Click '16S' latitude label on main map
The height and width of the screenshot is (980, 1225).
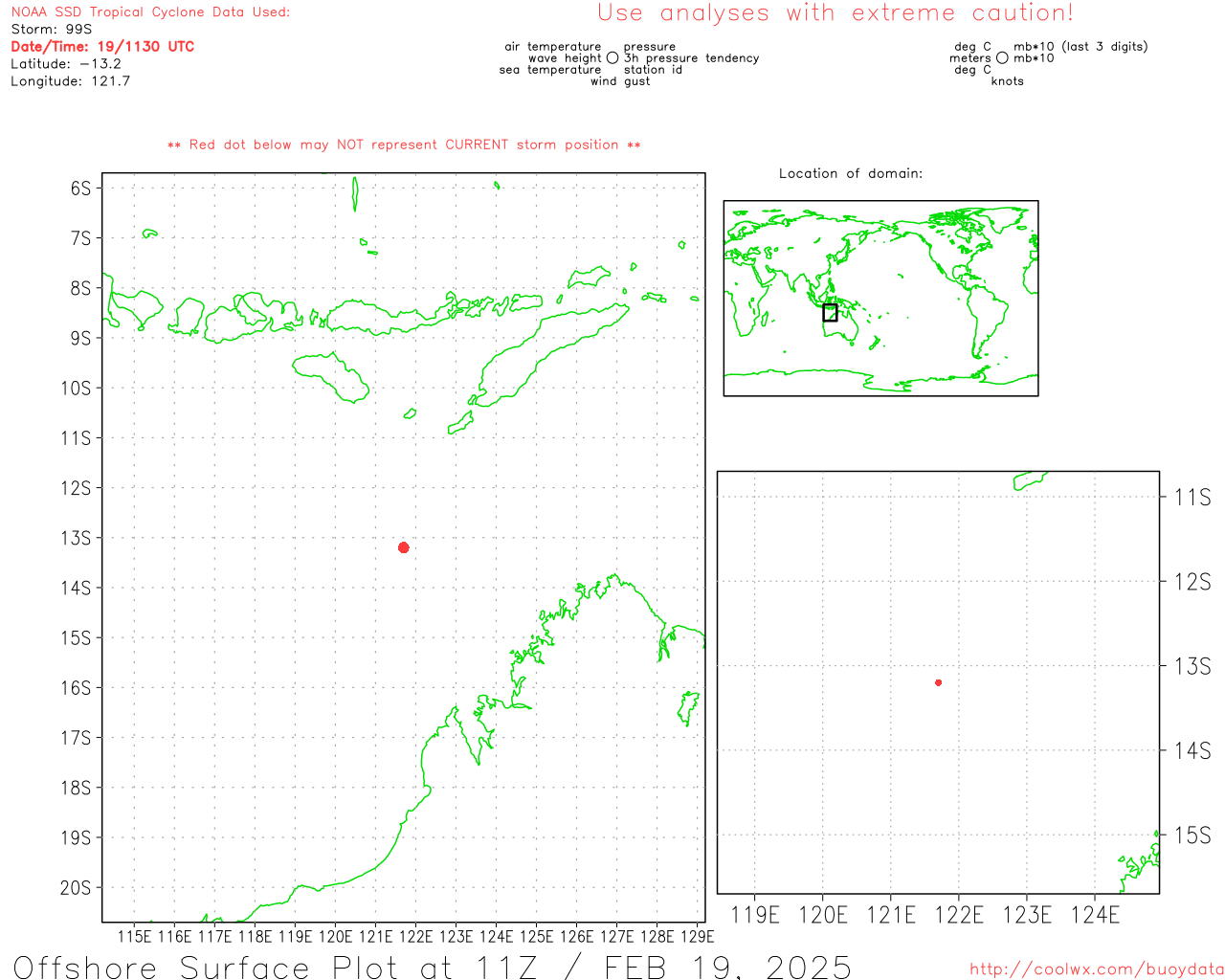76,687
